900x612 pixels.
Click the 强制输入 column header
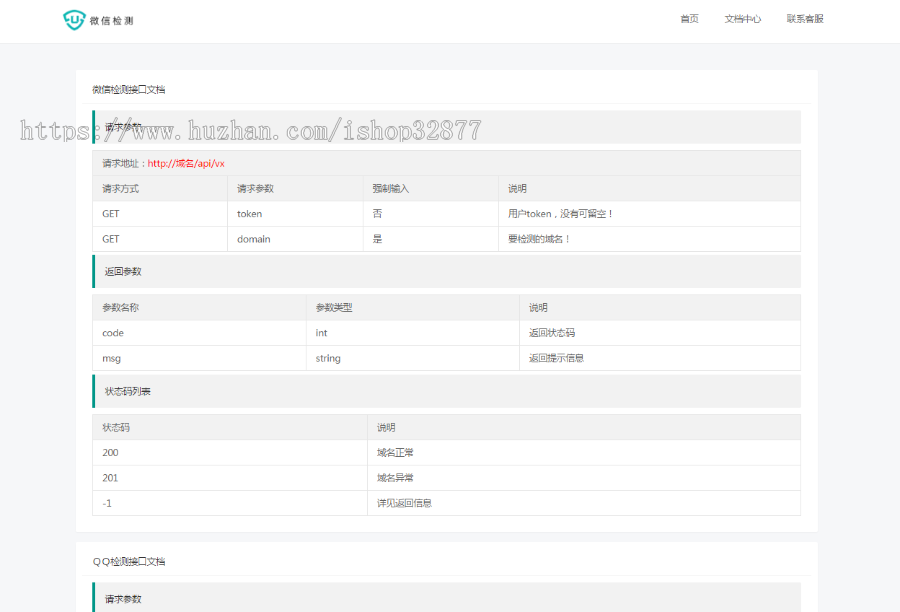(x=430, y=188)
